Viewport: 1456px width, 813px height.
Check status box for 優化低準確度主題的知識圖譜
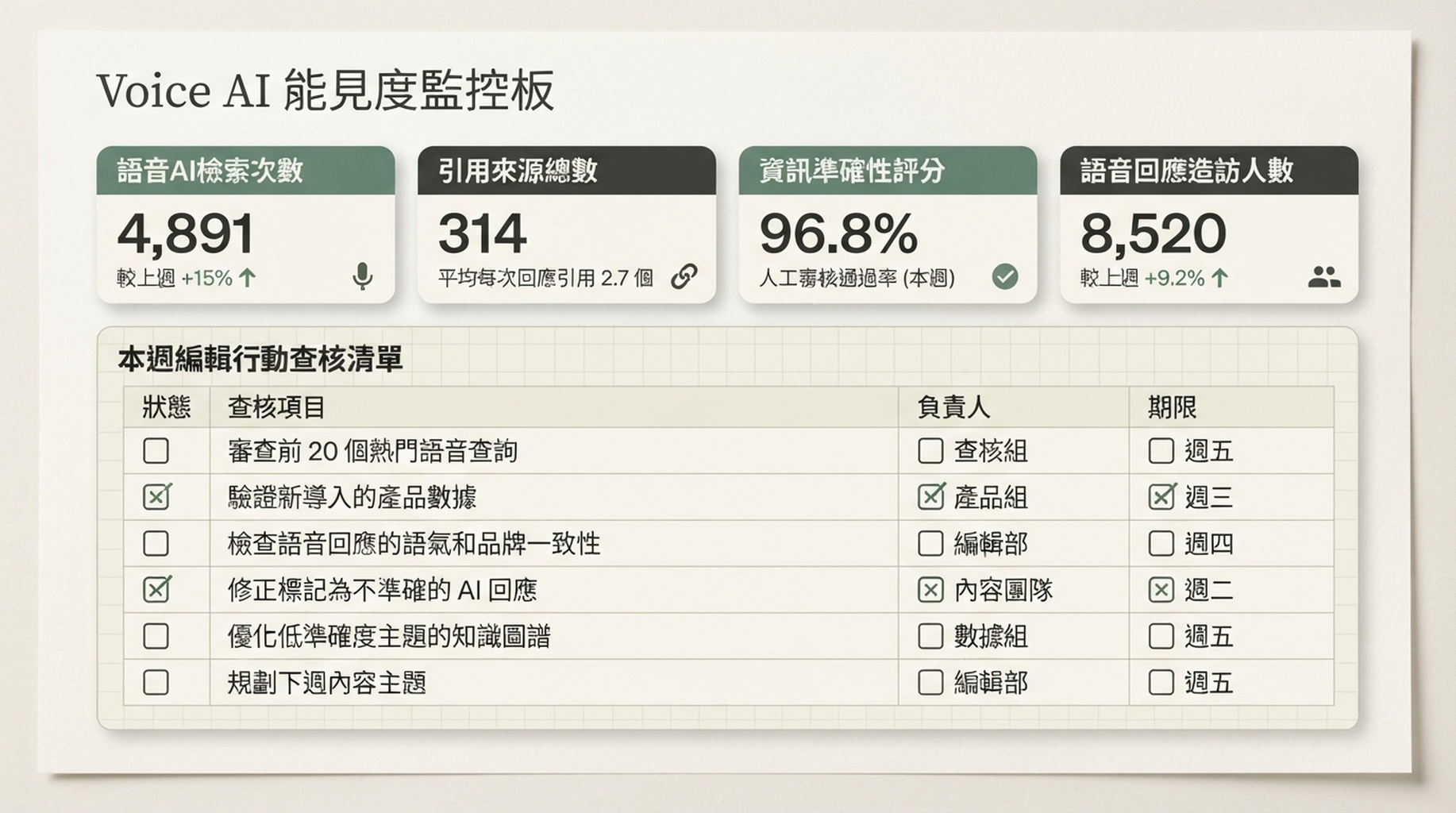(x=156, y=636)
